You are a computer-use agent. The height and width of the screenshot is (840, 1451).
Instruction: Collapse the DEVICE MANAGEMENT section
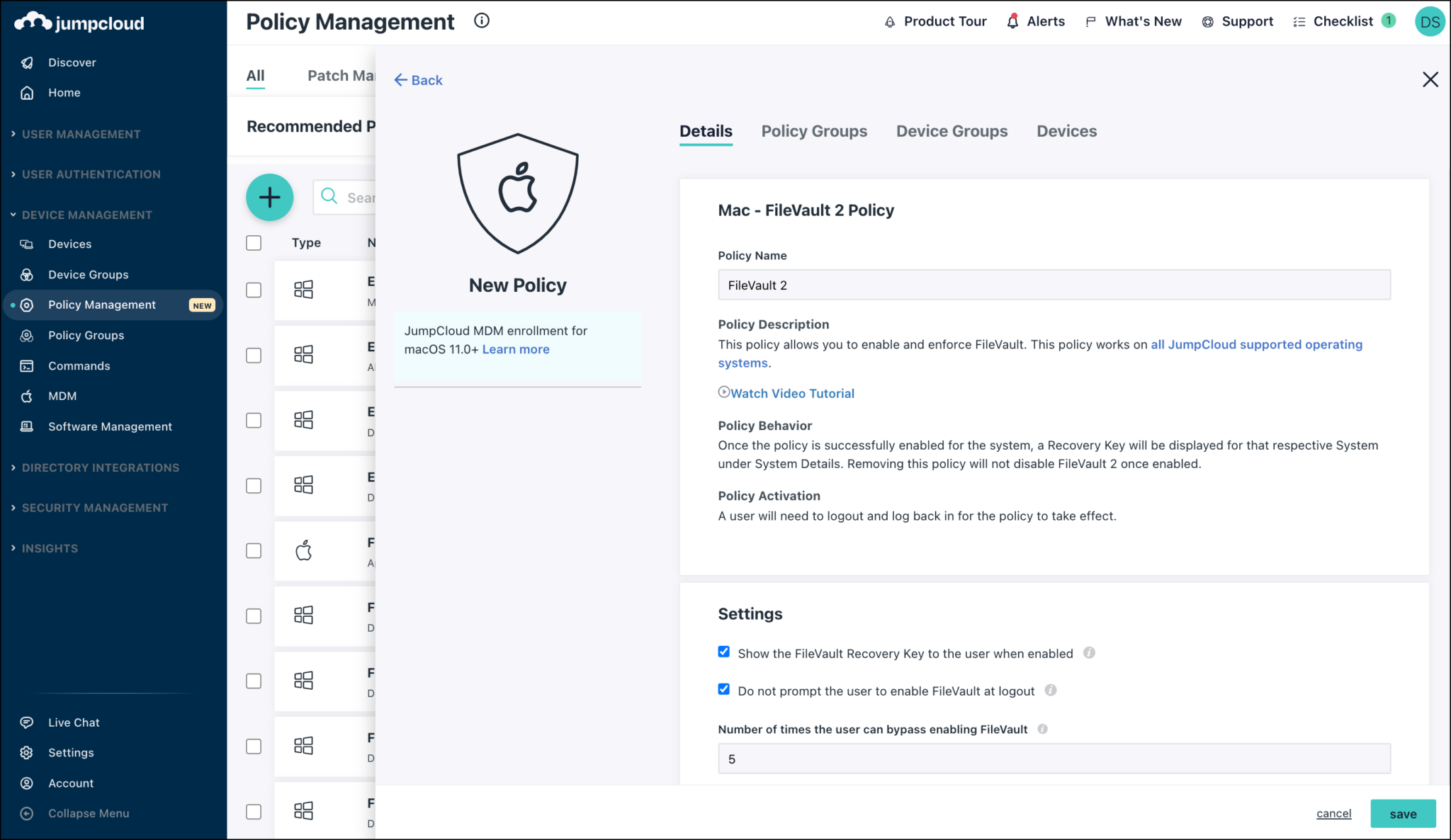[x=86, y=215]
